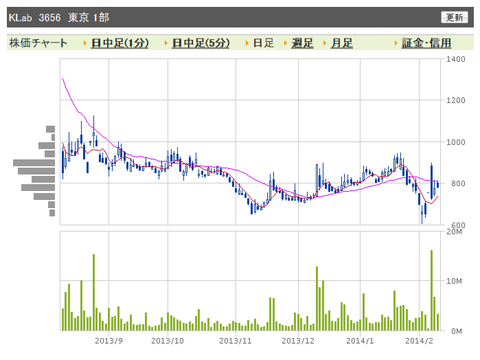Click the 更新 refresh button
The height and width of the screenshot is (360, 480).
[454, 17]
